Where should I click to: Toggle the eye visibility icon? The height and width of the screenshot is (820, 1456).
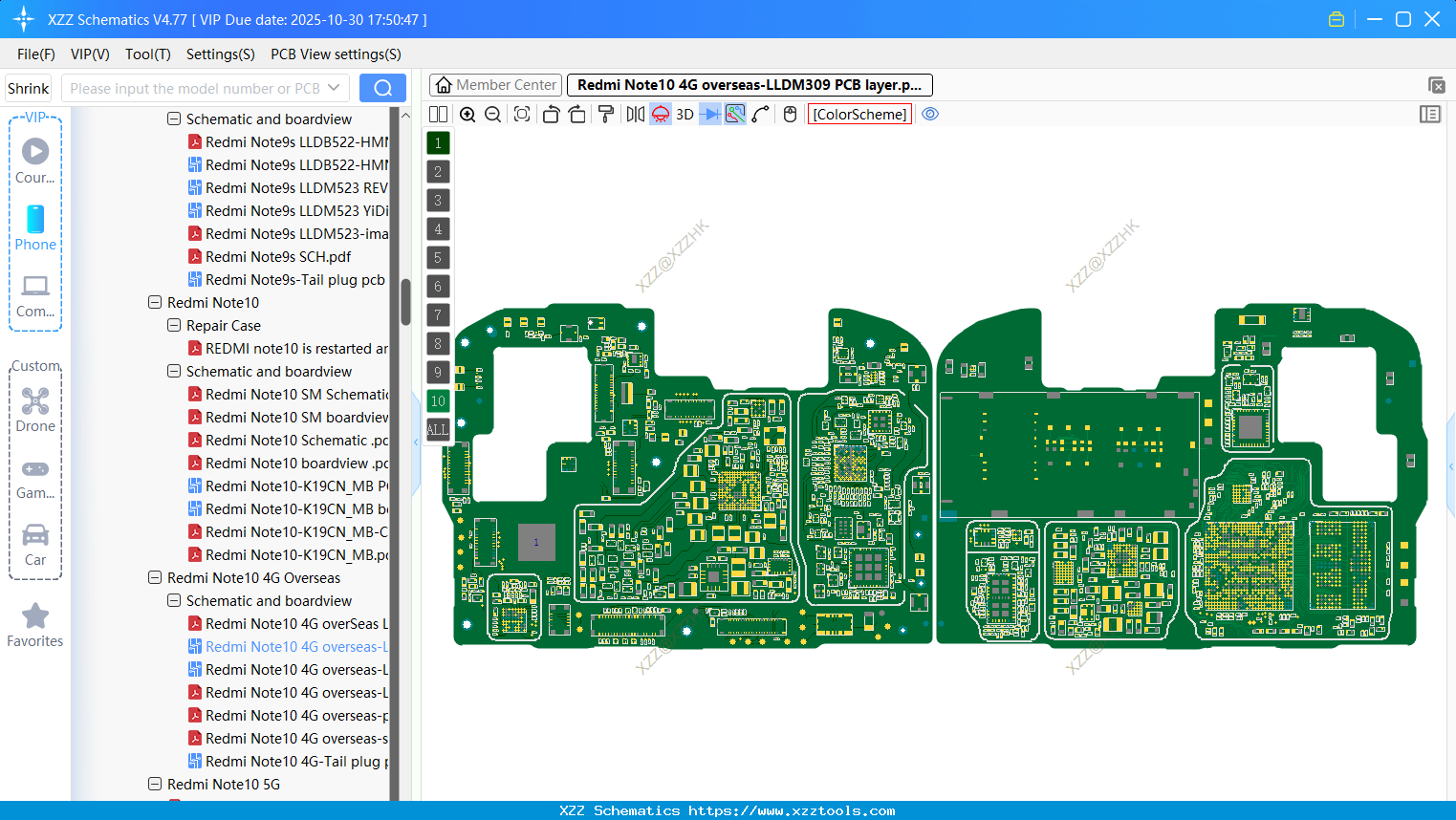click(930, 115)
